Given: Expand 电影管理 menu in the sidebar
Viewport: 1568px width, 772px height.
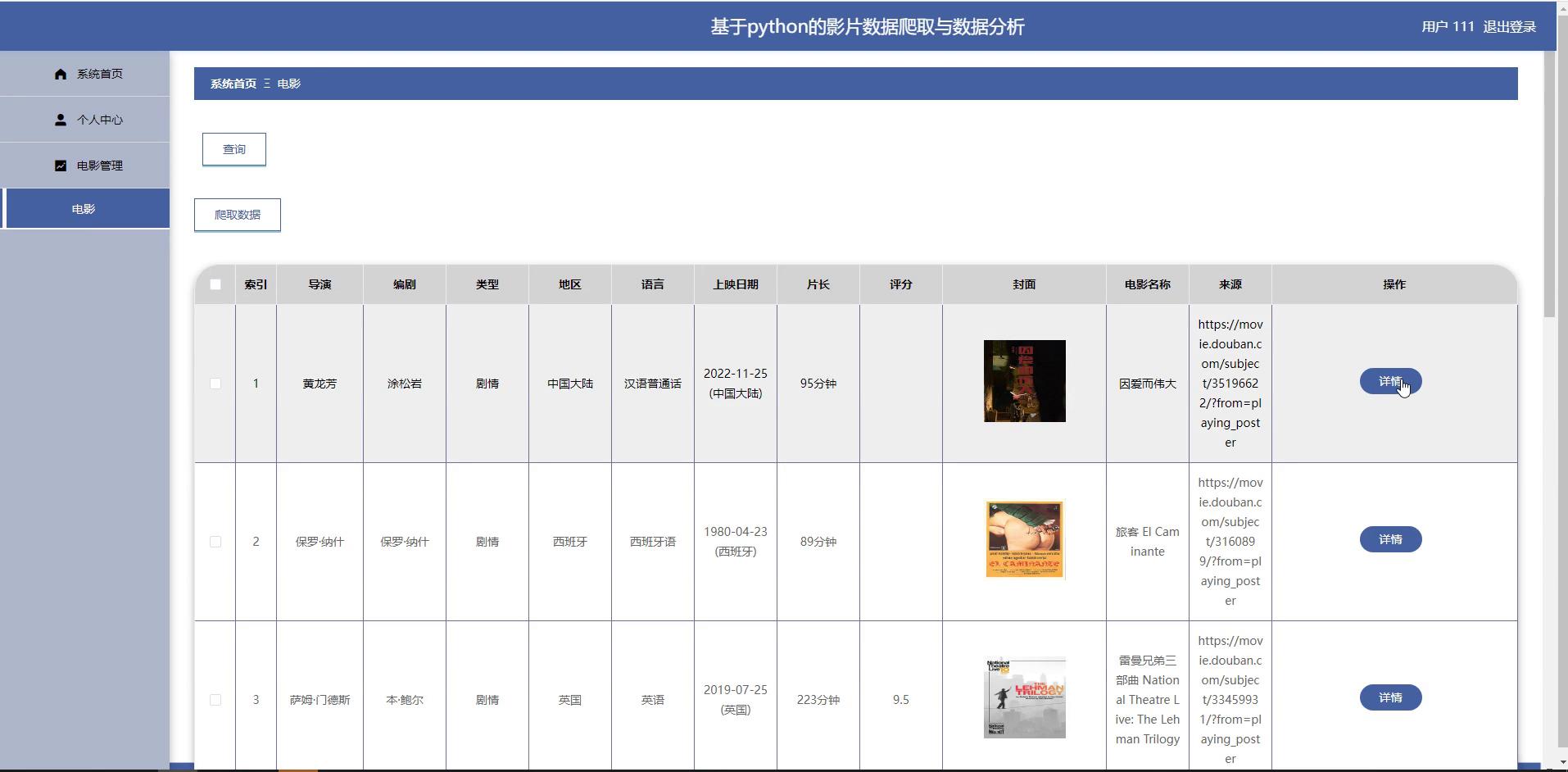Looking at the screenshot, I should click(x=85, y=166).
